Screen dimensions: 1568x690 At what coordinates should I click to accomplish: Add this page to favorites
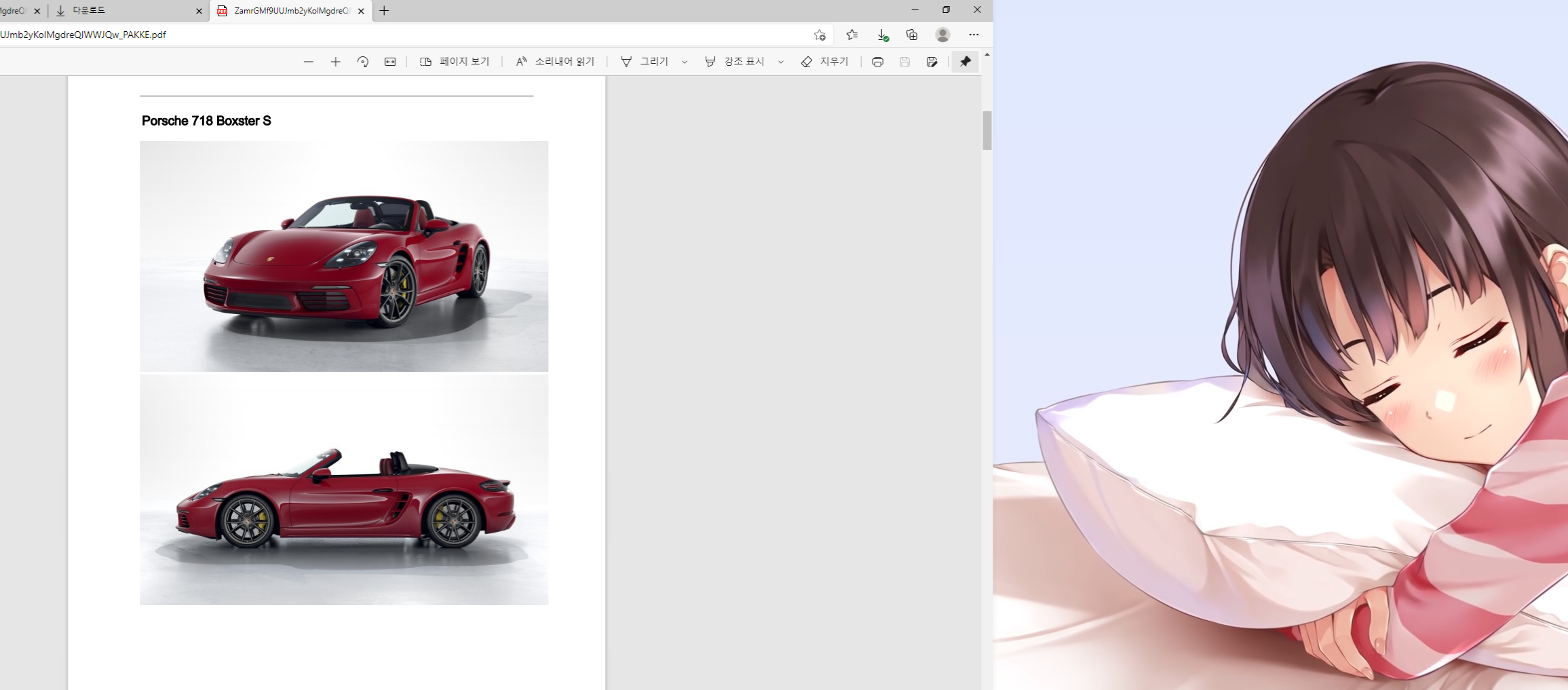click(x=820, y=35)
